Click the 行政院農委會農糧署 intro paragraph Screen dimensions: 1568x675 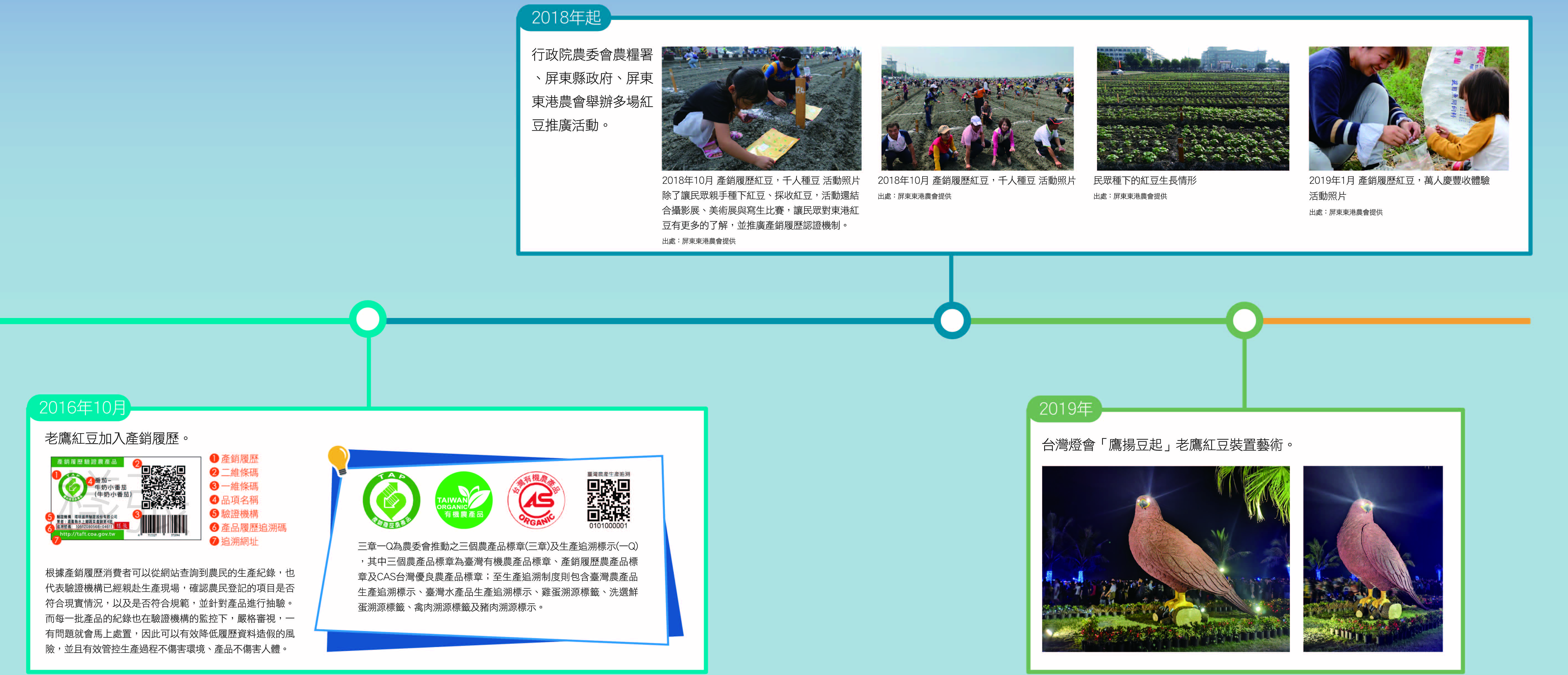[592, 90]
